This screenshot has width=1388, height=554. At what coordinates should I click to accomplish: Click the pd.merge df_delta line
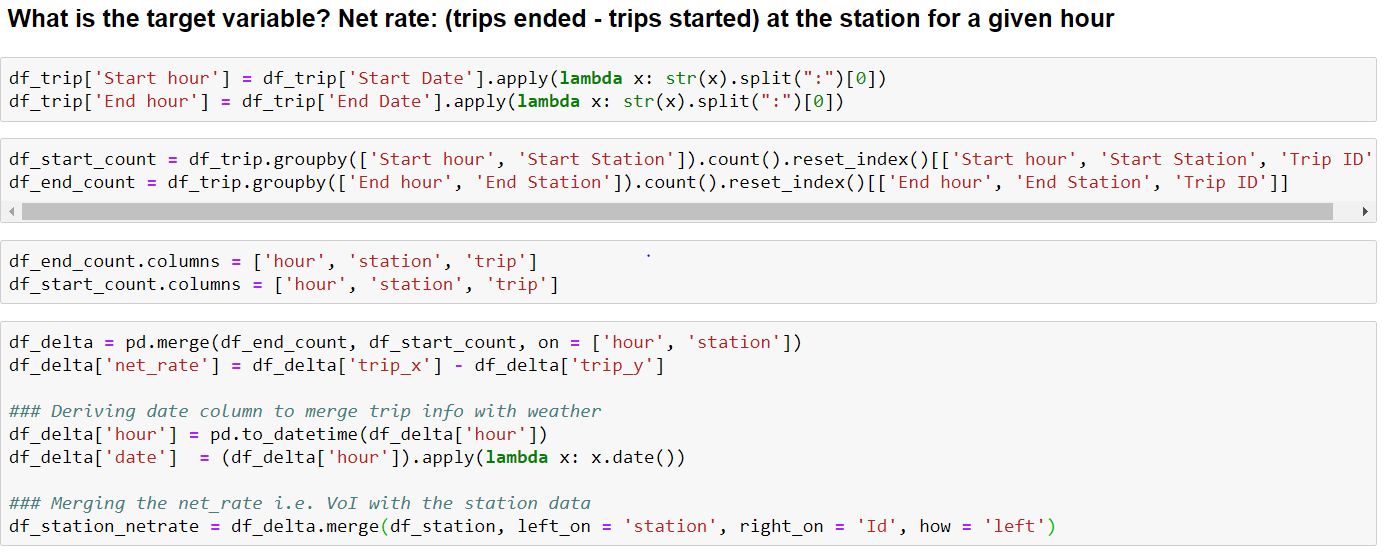405,342
